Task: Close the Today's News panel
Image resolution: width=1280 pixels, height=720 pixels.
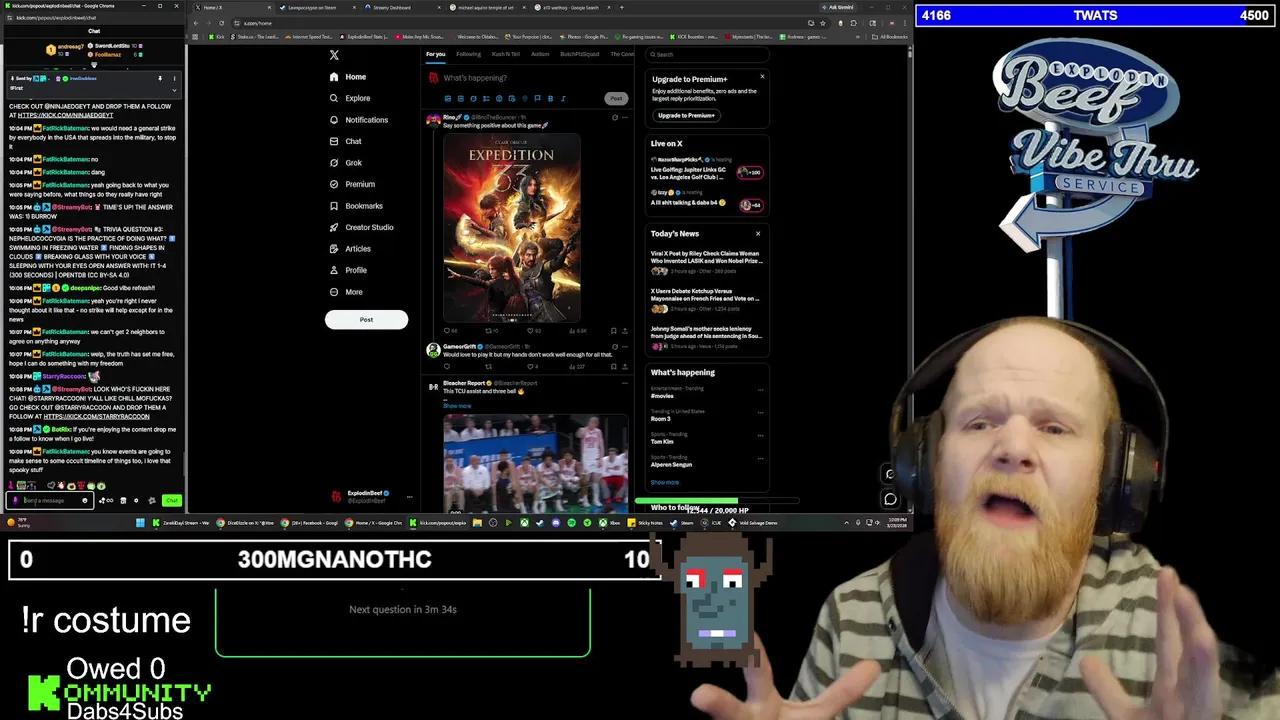Action: [x=757, y=234]
